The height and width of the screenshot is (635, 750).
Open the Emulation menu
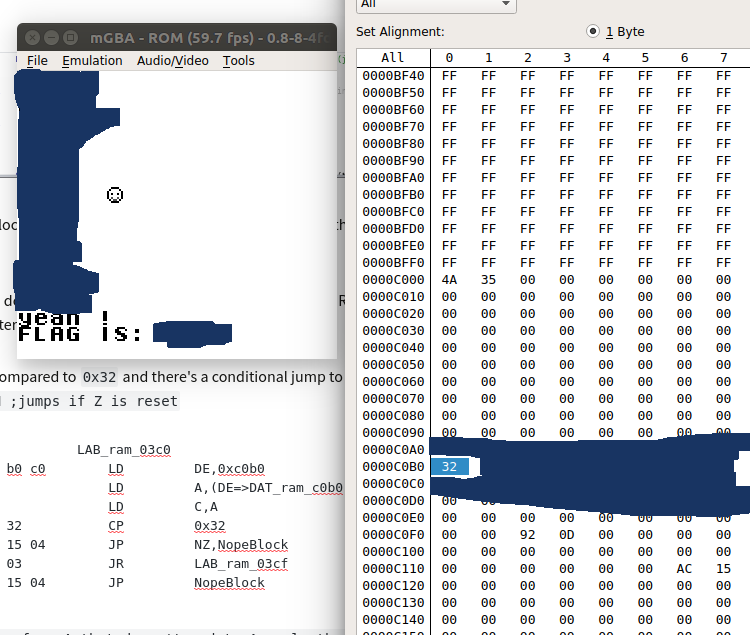92,61
